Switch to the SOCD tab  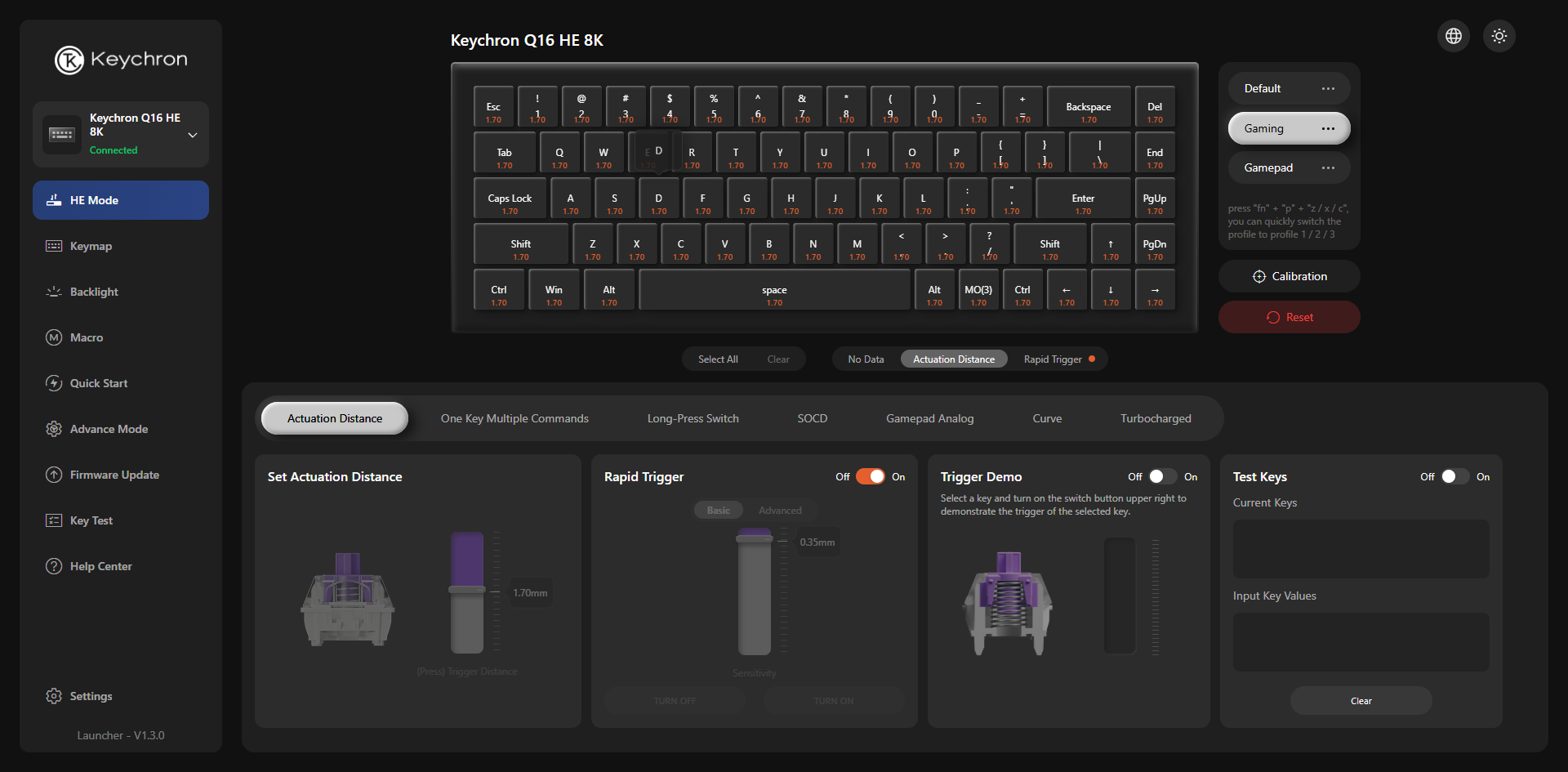(812, 418)
